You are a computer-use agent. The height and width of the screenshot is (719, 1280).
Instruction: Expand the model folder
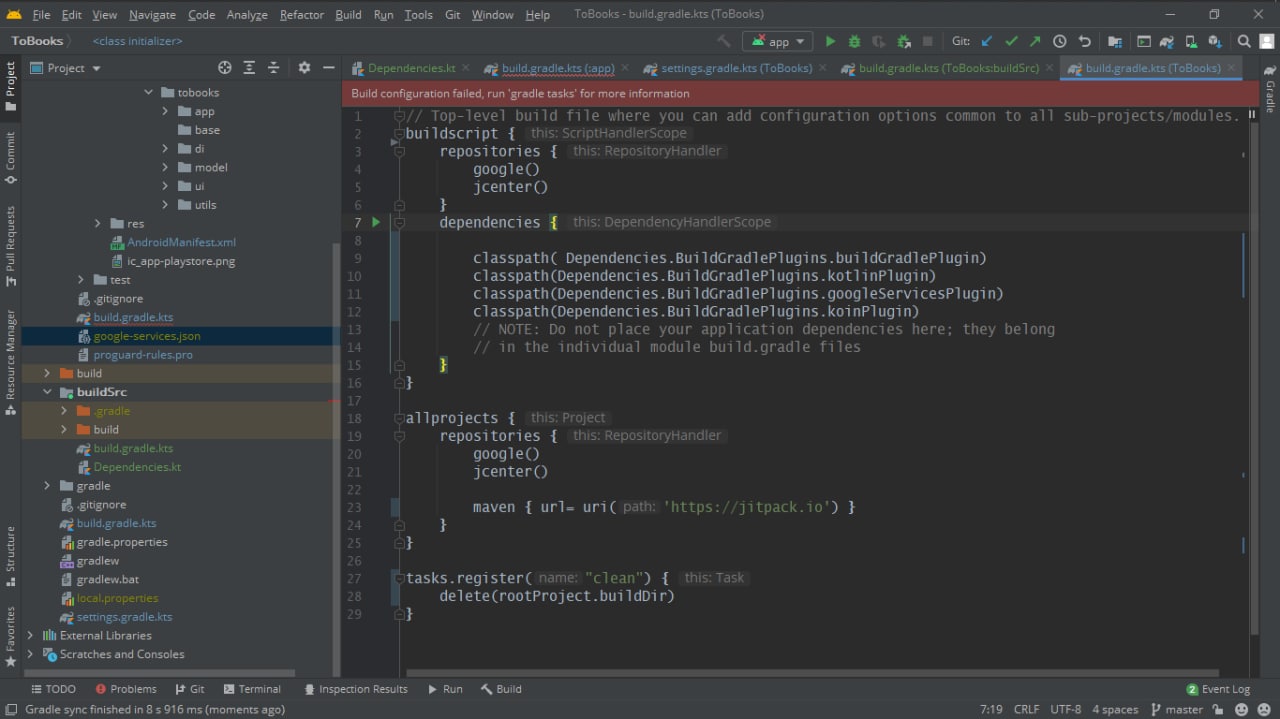click(x=166, y=167)
